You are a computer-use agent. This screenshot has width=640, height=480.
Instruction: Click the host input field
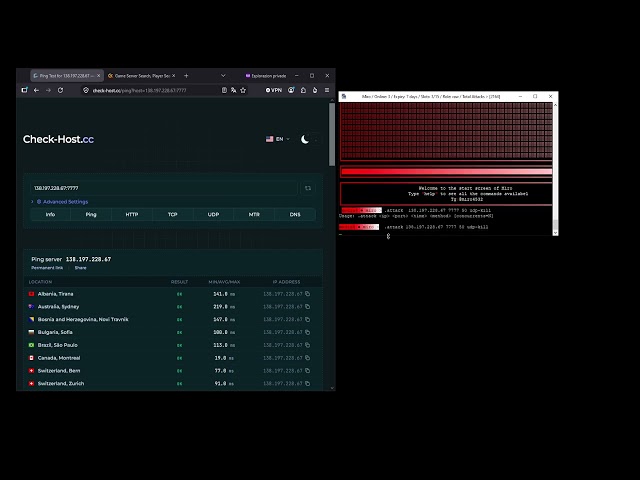(164, 188)
